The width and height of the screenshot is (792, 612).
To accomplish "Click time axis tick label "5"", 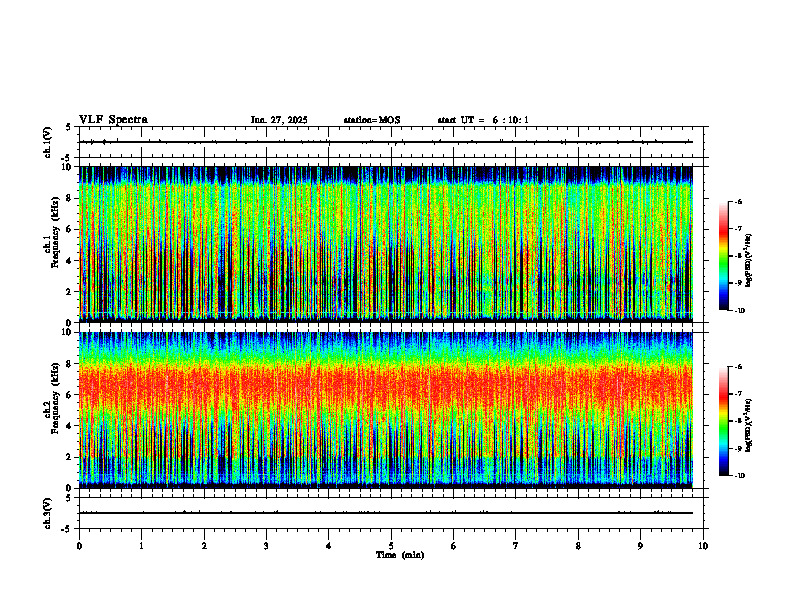I will (391, 546).
